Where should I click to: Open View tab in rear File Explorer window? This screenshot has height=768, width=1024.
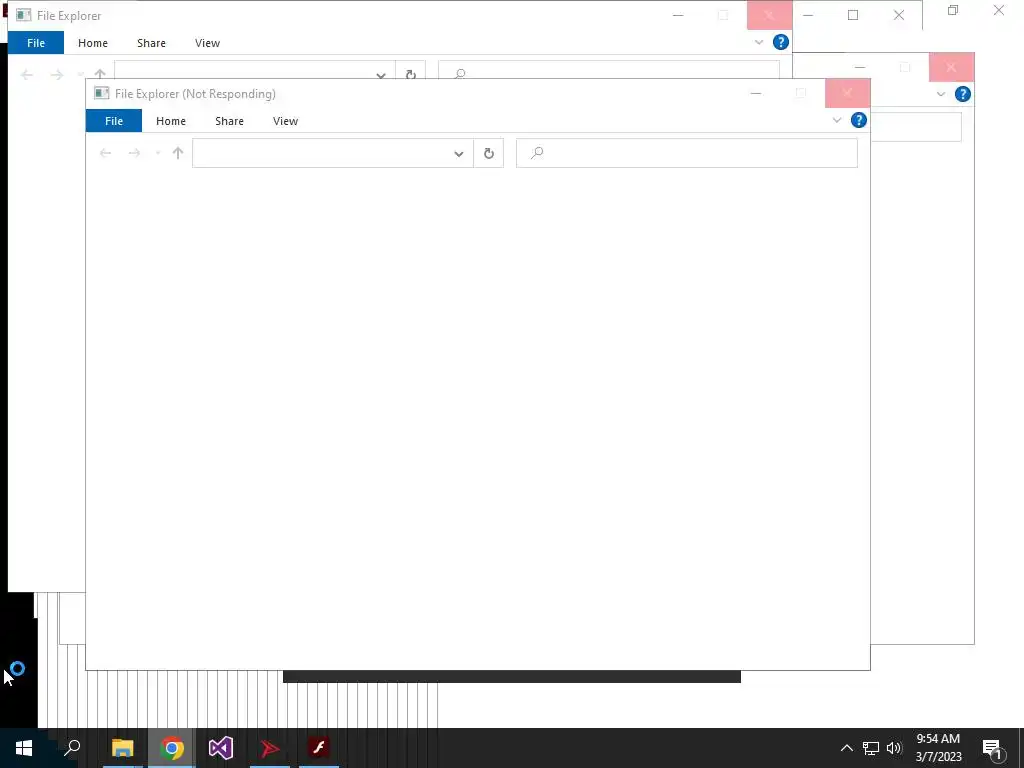coord(207,43)
